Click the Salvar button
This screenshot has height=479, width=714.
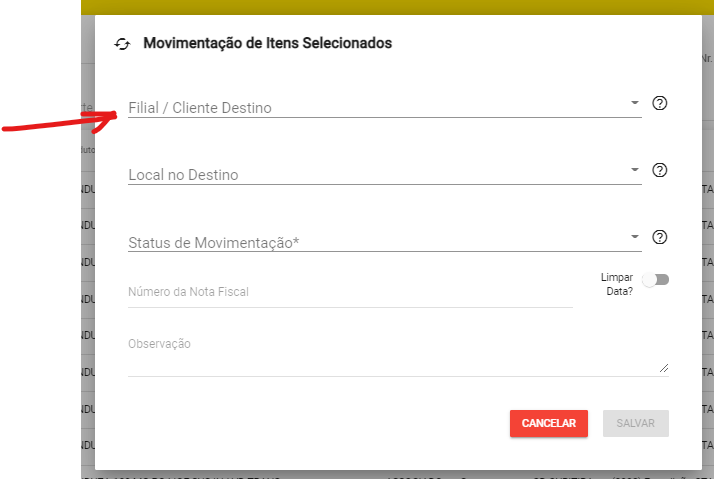[x=635, y=423]
